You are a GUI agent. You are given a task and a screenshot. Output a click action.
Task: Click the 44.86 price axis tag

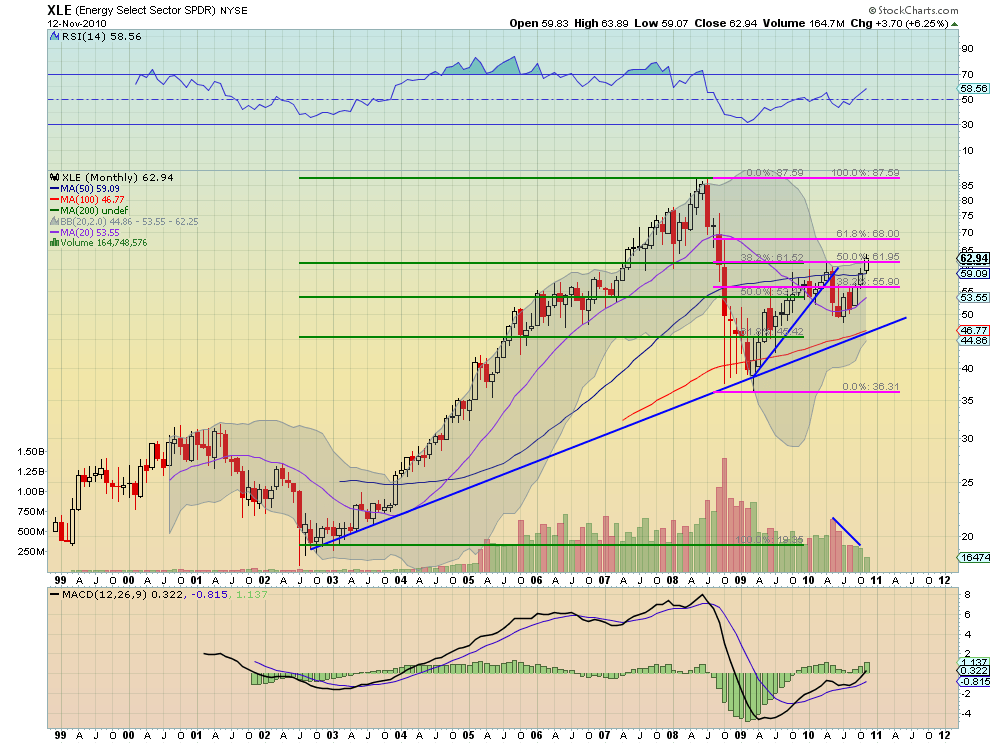[974, 340]
